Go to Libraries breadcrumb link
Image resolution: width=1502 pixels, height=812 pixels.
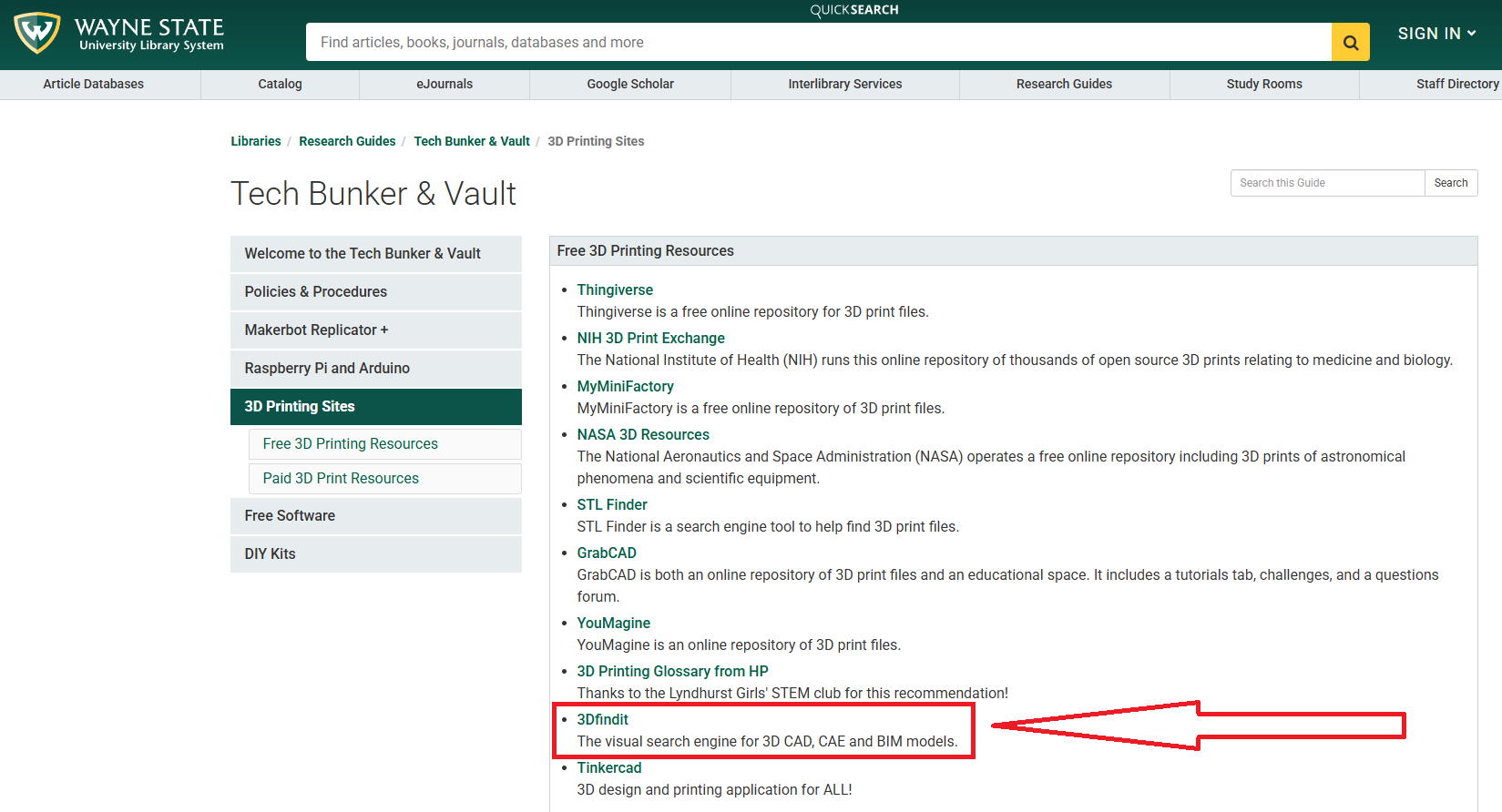(x=256, y=141)
